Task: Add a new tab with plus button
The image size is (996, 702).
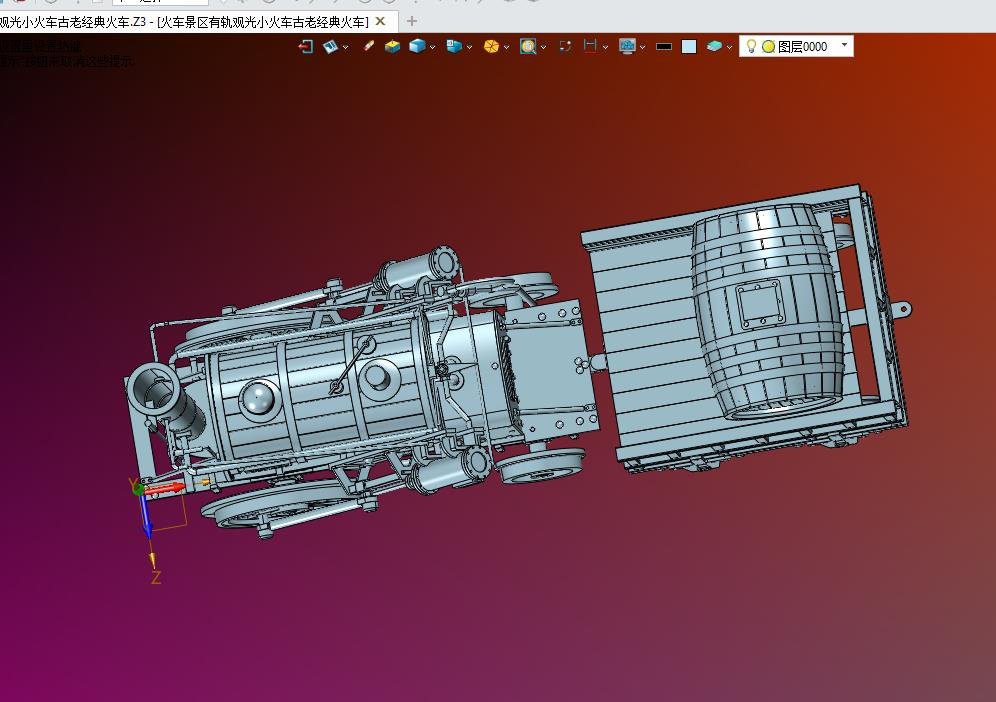Action: click(412, 22)
